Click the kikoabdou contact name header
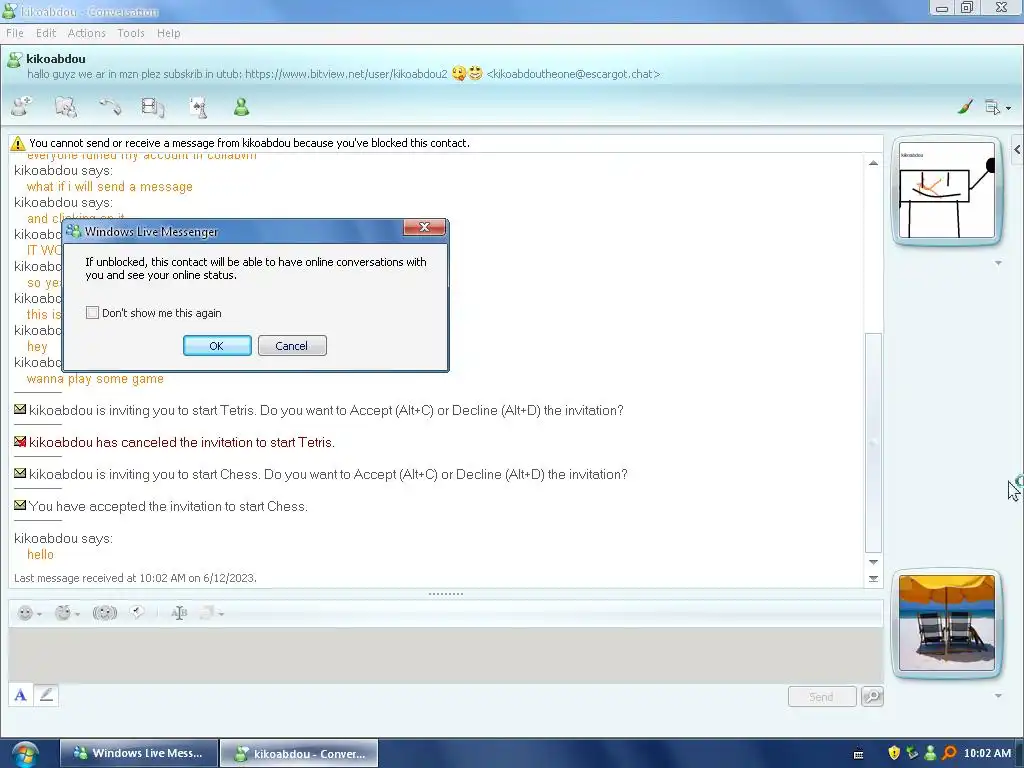The image size is (1024, 768). [56, 59]
